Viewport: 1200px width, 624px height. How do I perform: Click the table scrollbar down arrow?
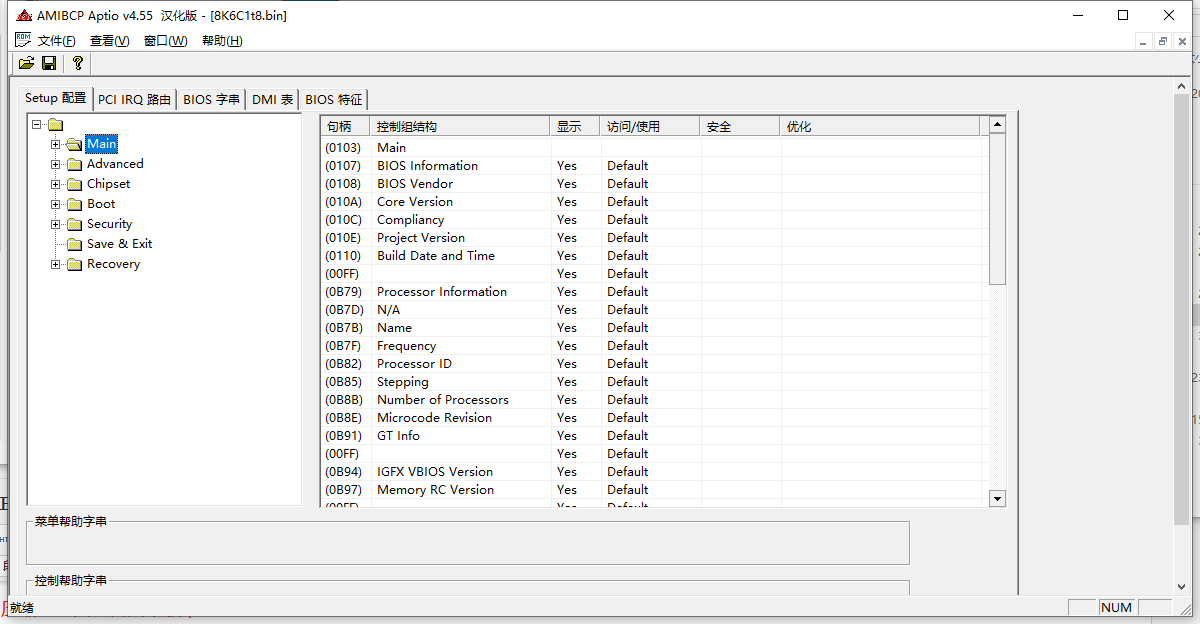(996, 497)
